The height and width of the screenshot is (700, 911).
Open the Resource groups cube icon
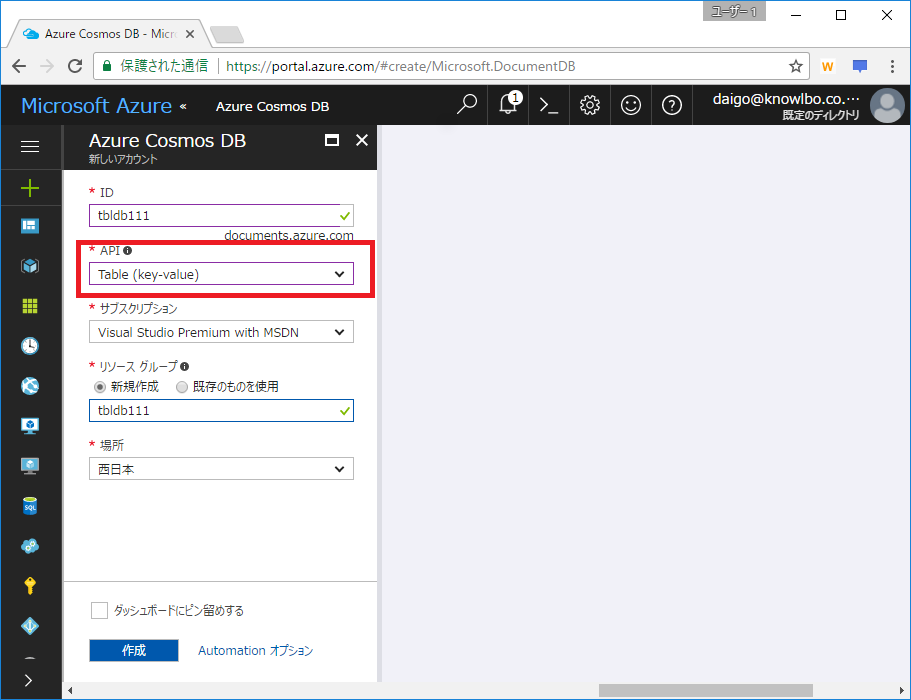[x=30, y=266]
